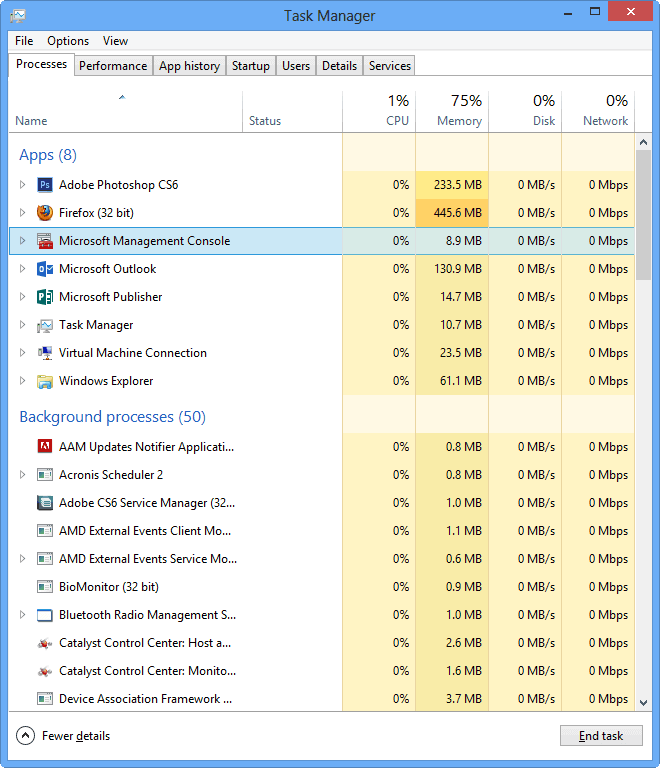Expand AMD External Events Service entry

coord(22,558)
